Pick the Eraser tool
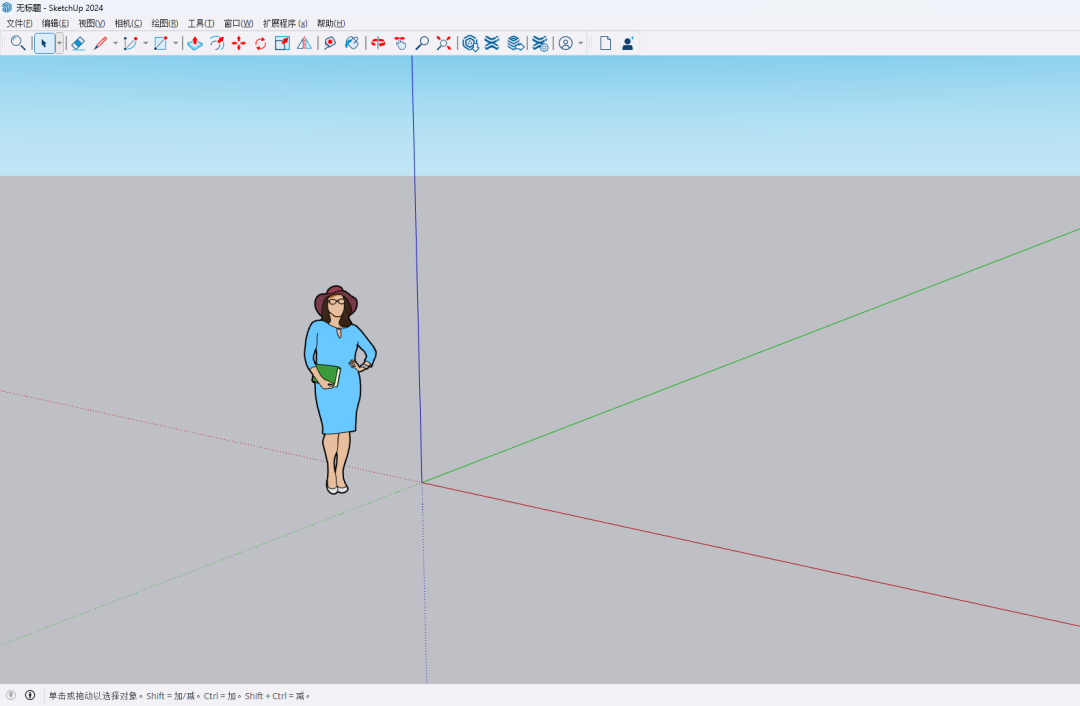Viewport: 1080px width, 706px height. point(78,43)
